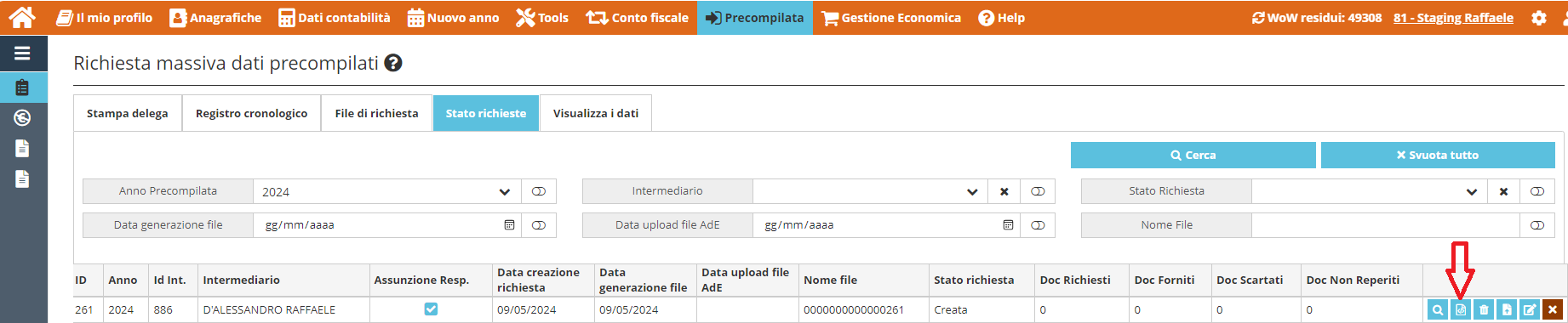Click the Cerca button
The width and height of the screenshot is (1568, 323).
[1193, 155]
